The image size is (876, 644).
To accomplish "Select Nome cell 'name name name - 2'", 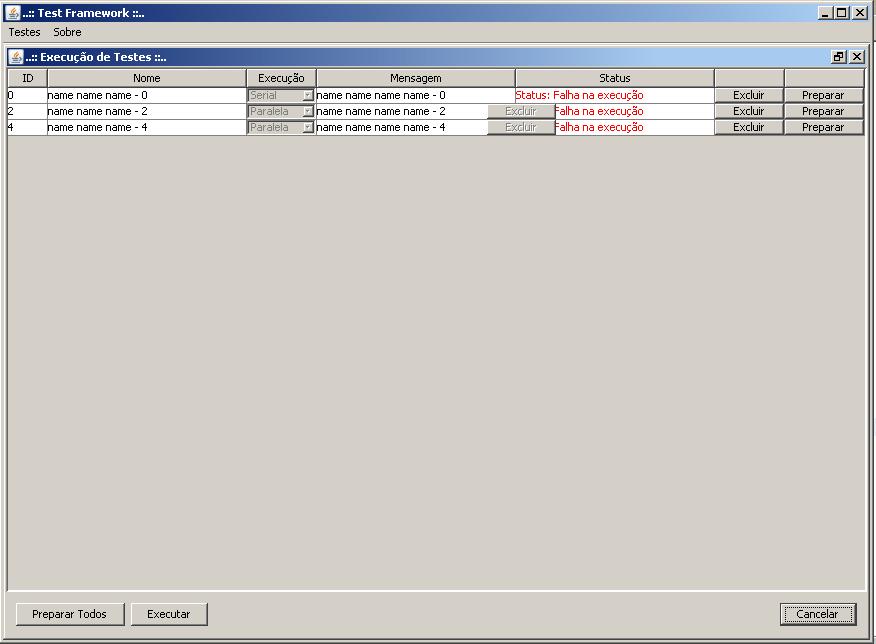I will (147, 112).
